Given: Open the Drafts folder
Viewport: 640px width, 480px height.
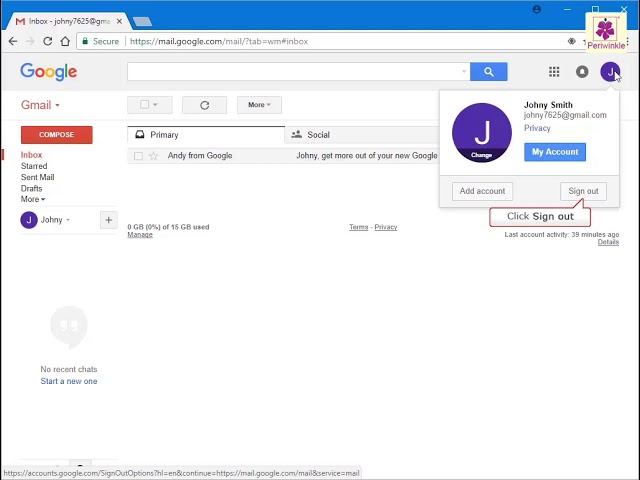Looking at the screenshot, I should (31, 188).
